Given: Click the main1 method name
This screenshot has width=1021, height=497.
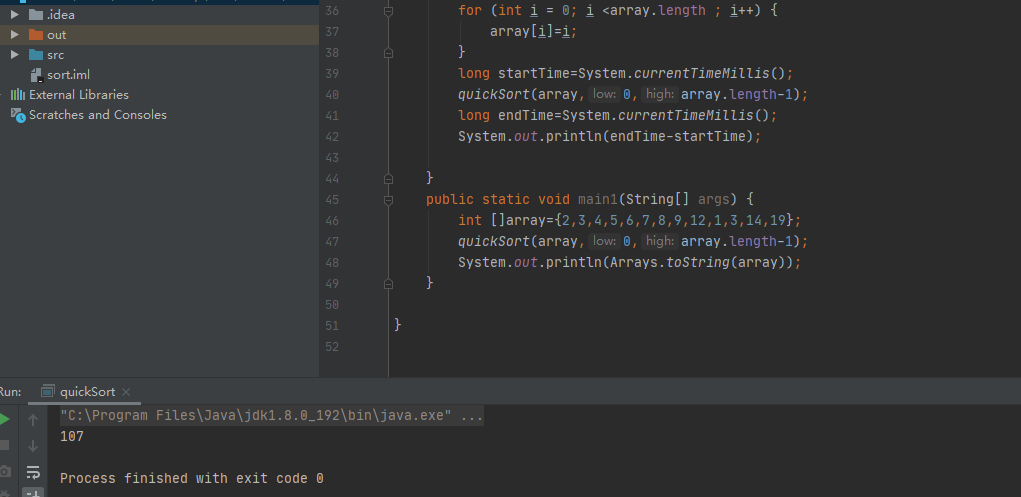Looking at the screenshot, I should [x=598, y=199].
